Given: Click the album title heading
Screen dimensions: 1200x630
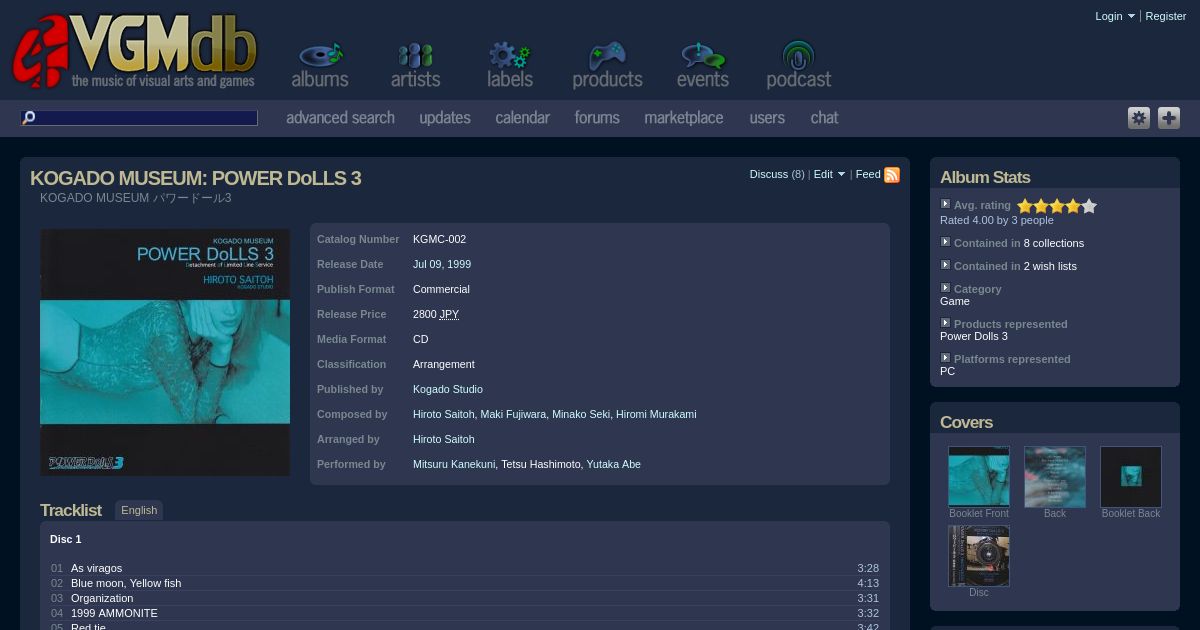Looking at the screenshot, I should click(x=196, y=178).
